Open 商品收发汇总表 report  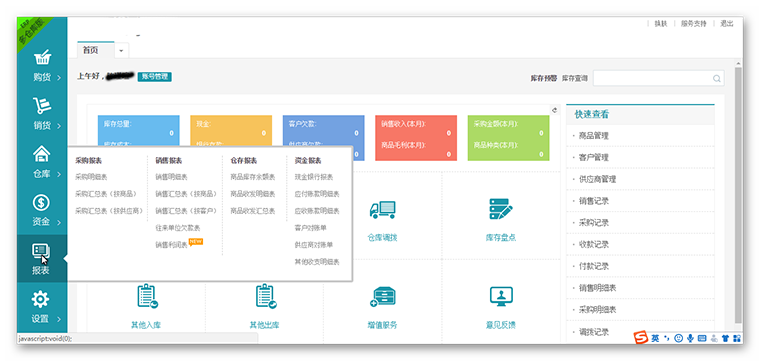[253, 211]
